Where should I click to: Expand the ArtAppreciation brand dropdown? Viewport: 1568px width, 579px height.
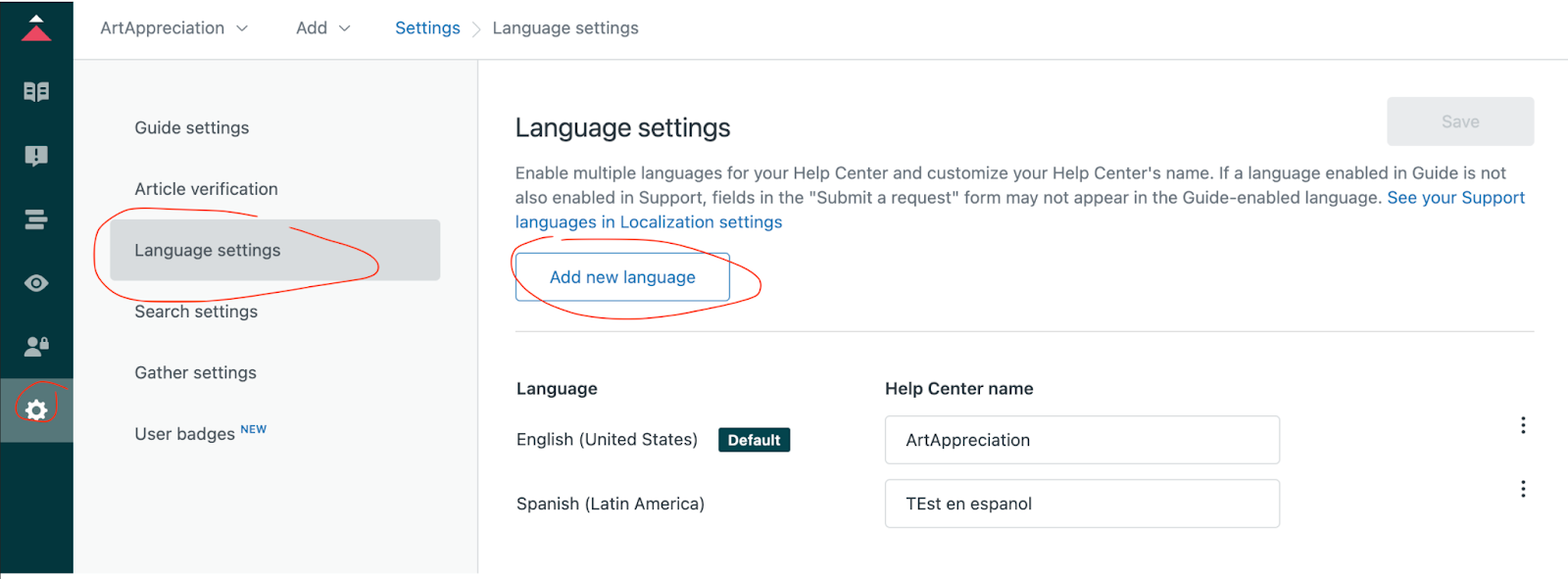pos(173,28)
